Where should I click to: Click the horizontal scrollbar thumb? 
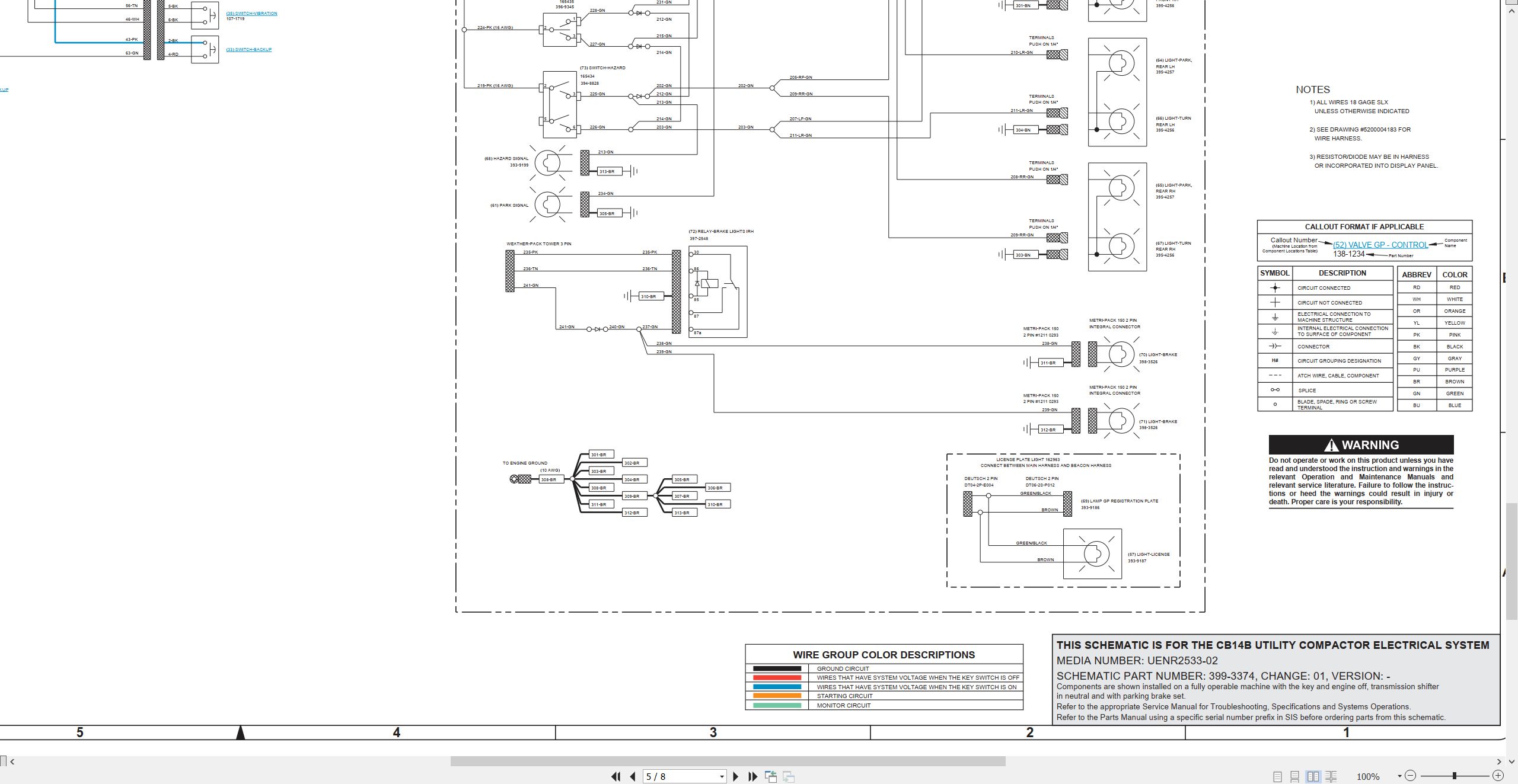point(728,761)
